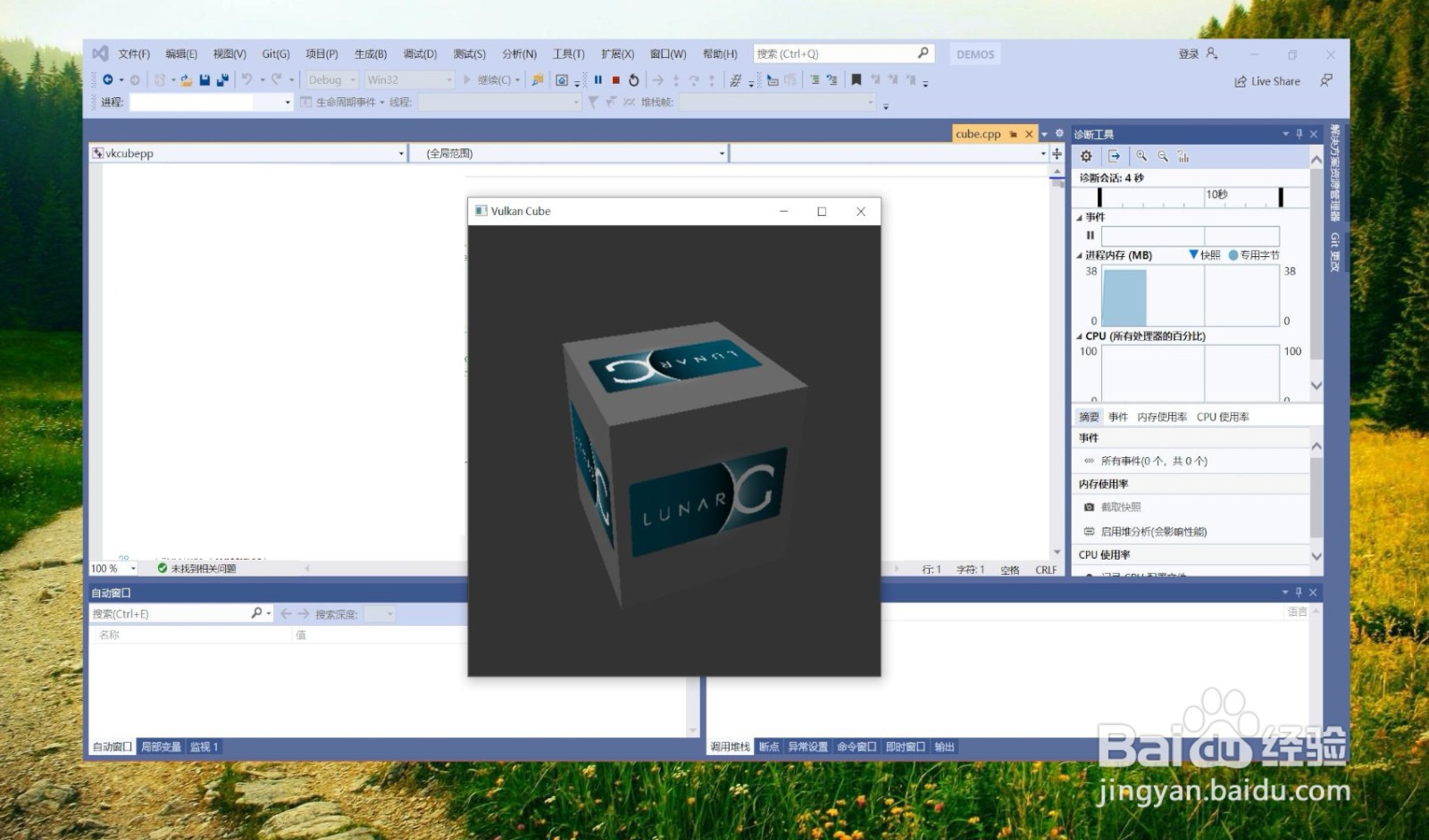Restart the debug session
The image size is (1429, 840).
coord(634,80)
